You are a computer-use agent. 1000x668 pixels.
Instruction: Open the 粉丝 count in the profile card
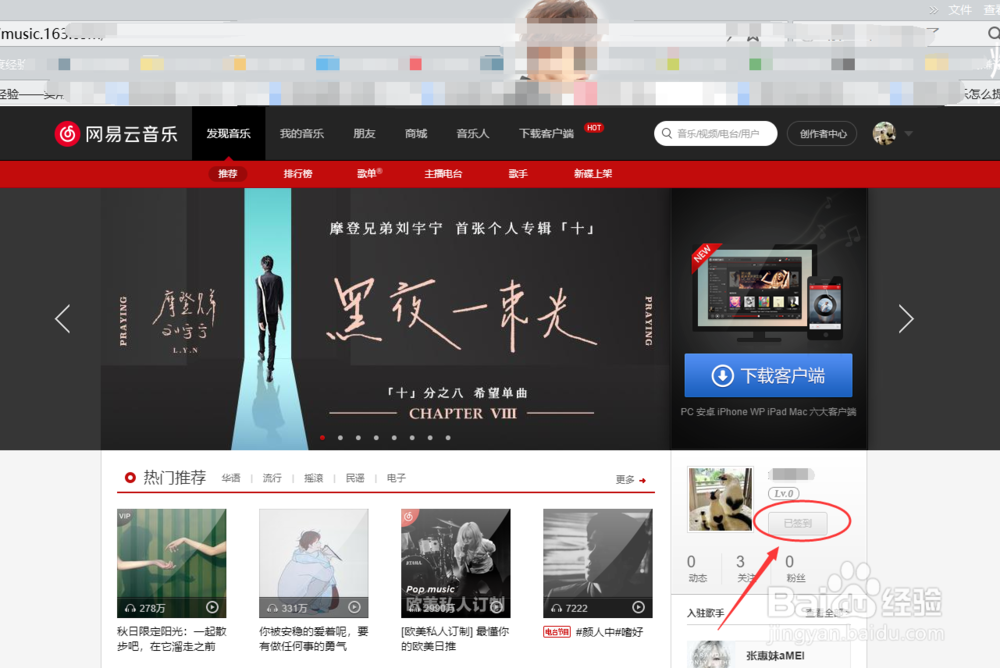795,568
